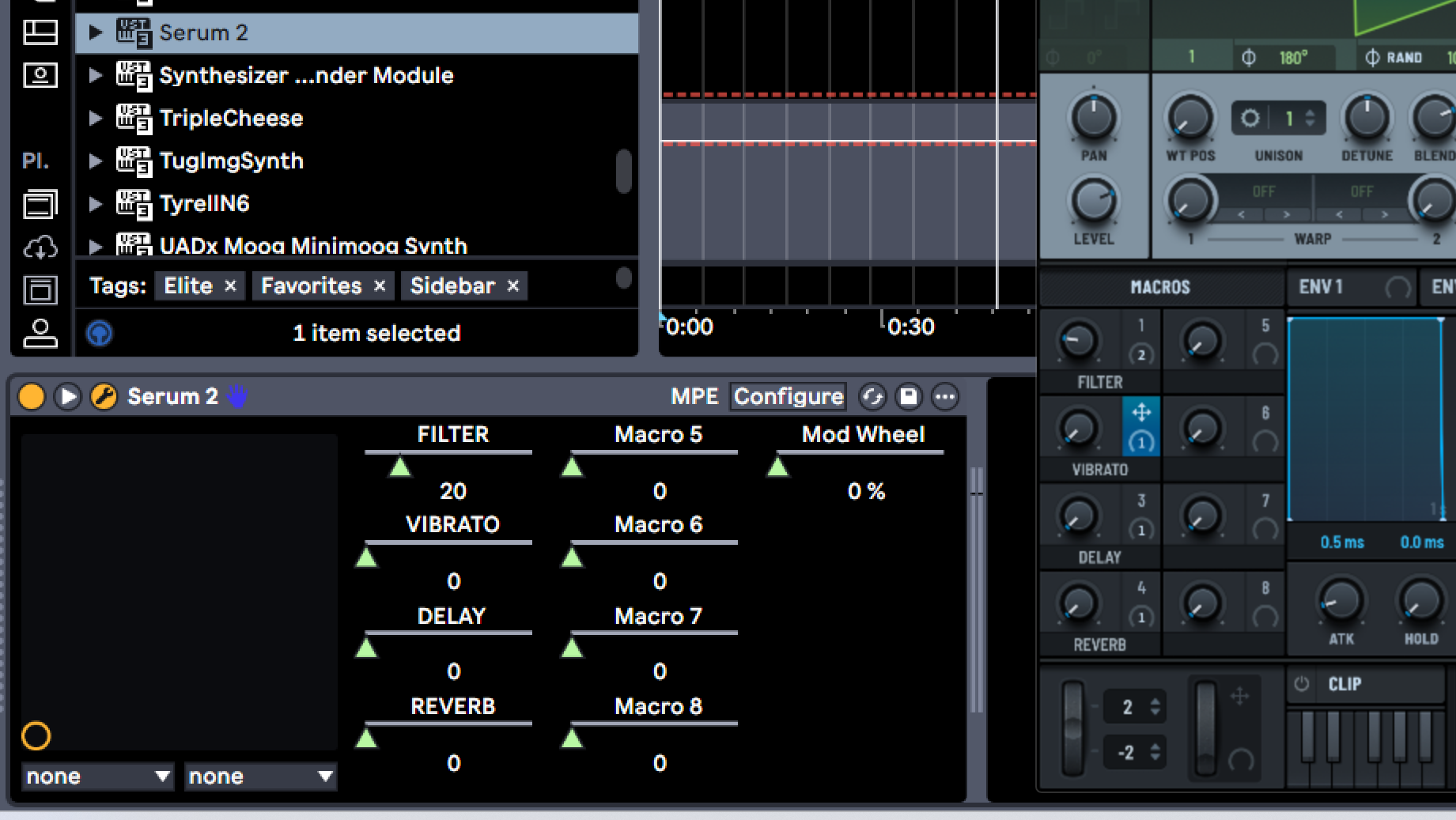Expand the TyrellN6 plugin entry
This screenshot has height=820, width=1456.
(96, 203)
